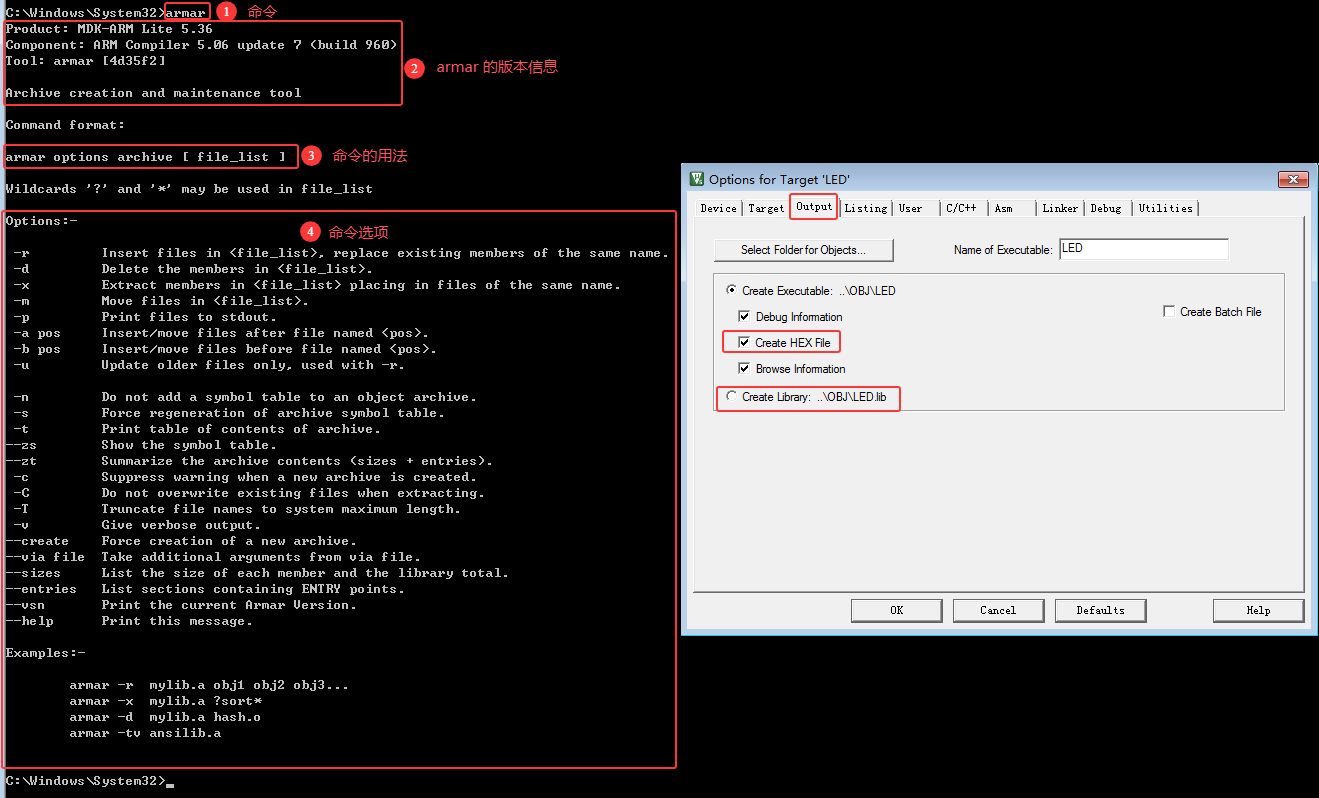This screenshot has width=1319, height=798.
Task: Toggle the Debug Information checkbox
Action: coord(744,317)
